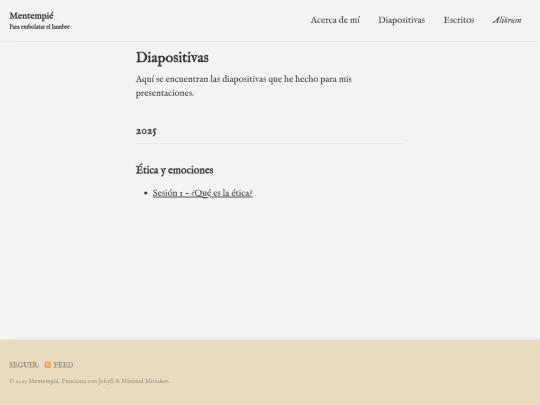
Task: Click the intro paragraph Aquí se encuentran
Action: click(243, 86)
